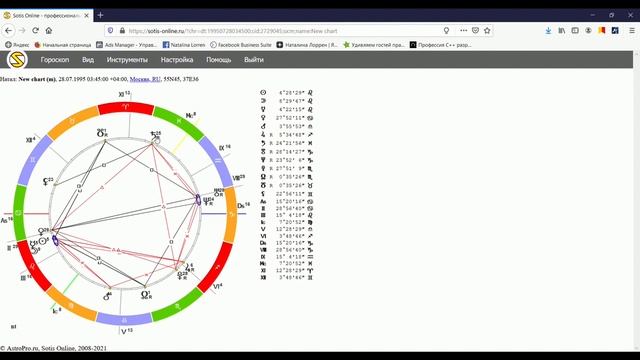This screenshot has width=640, height=360.
Task: Click the orange Capricorn segment of zodiac ring
Action: coord(231,214)
